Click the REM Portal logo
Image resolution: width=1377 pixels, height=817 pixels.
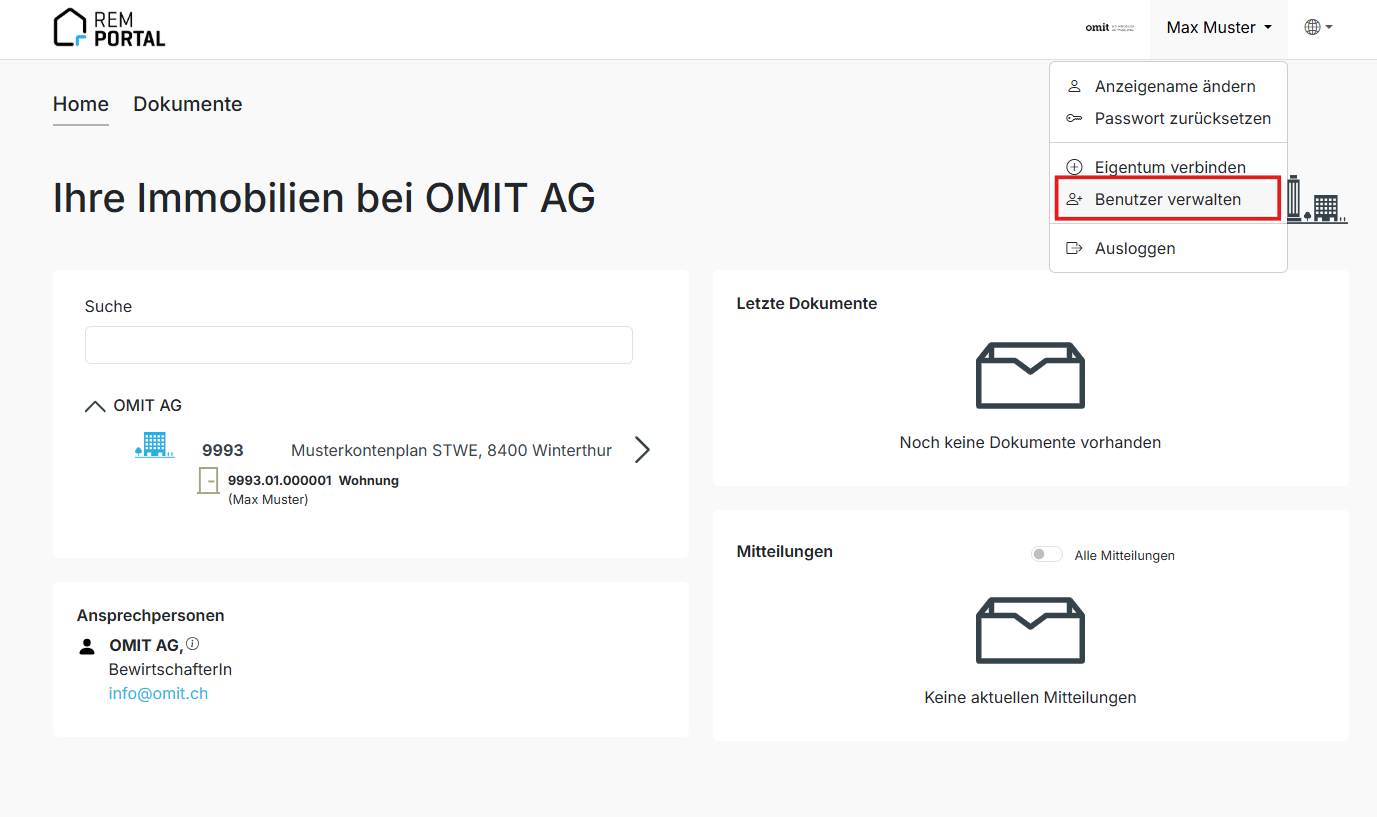(x=109, y=28)
